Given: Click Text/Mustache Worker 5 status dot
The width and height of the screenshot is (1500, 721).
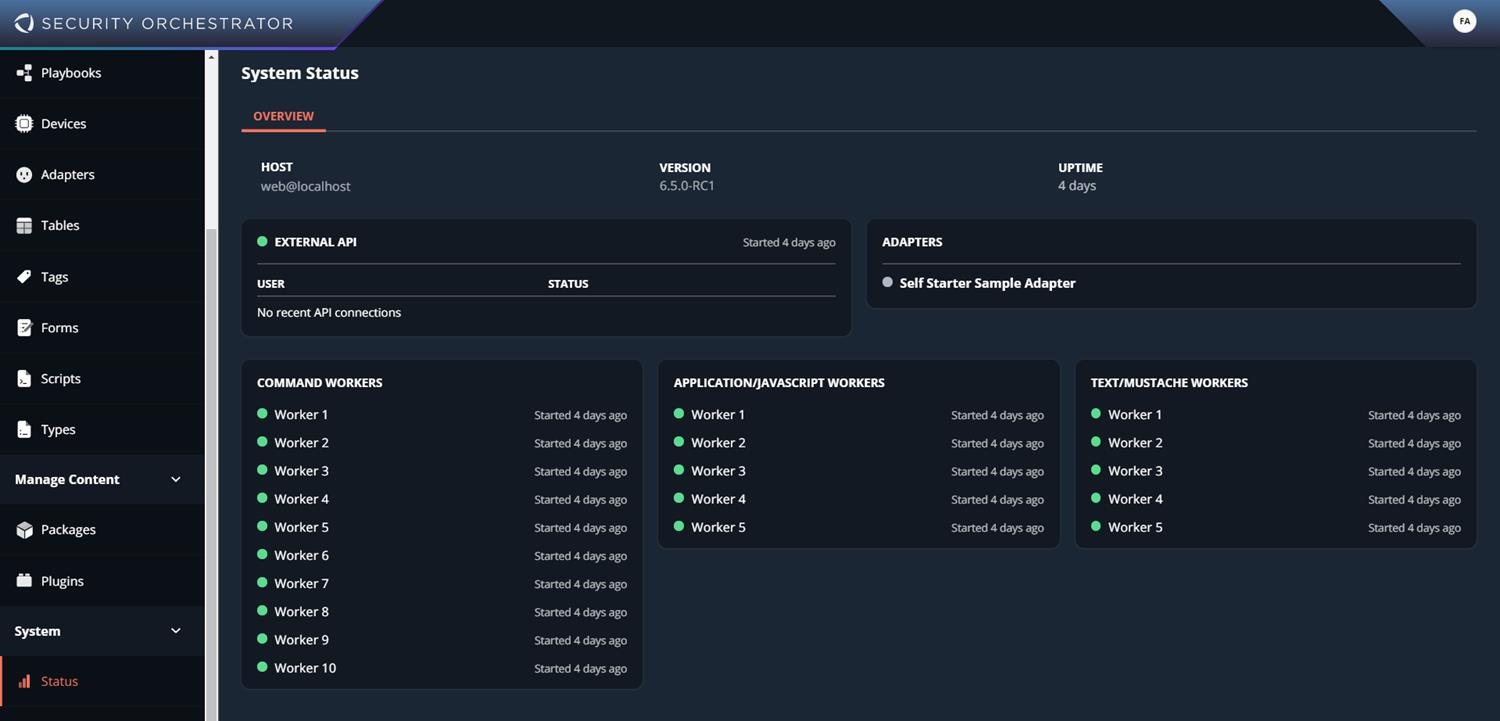Looking at the screenshot, I should [x=1096, y=526].
